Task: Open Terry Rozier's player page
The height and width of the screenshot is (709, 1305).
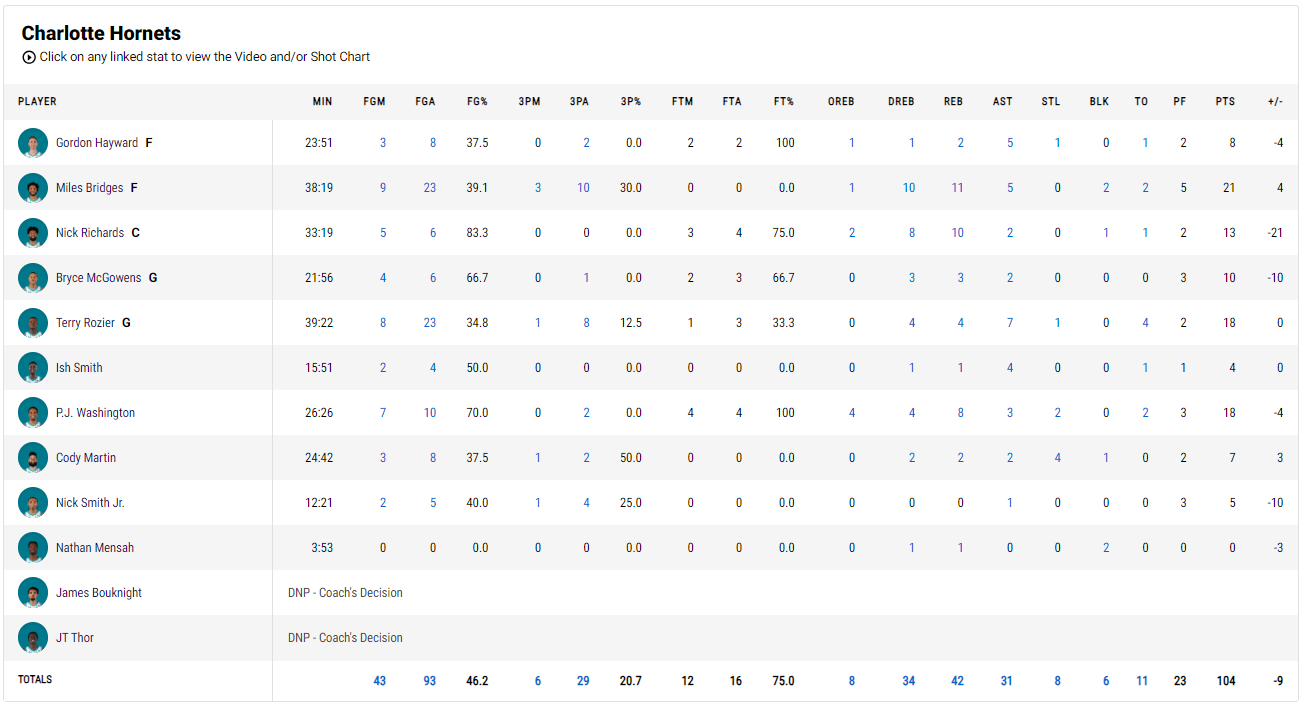Action: coord(85,323)
